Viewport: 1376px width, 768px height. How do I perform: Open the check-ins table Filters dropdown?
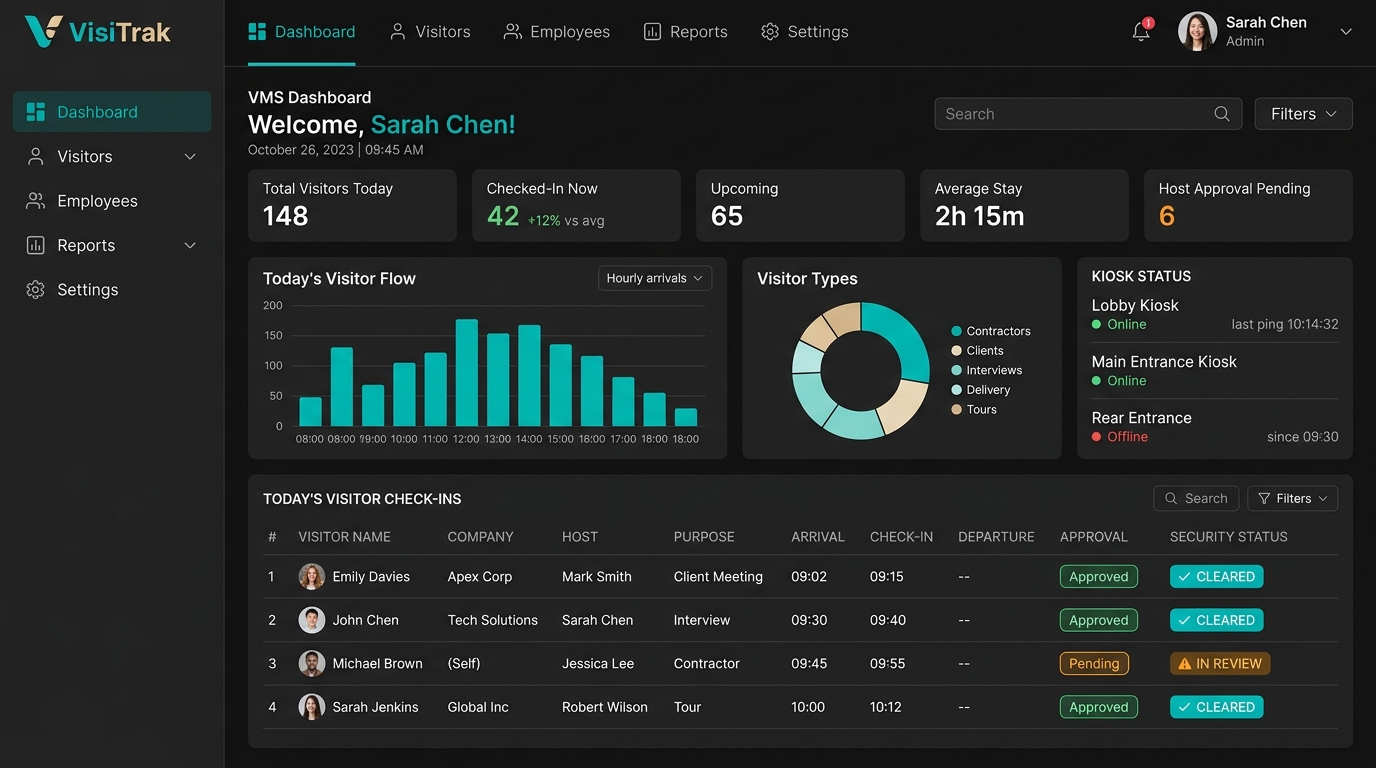[1292, 498]
